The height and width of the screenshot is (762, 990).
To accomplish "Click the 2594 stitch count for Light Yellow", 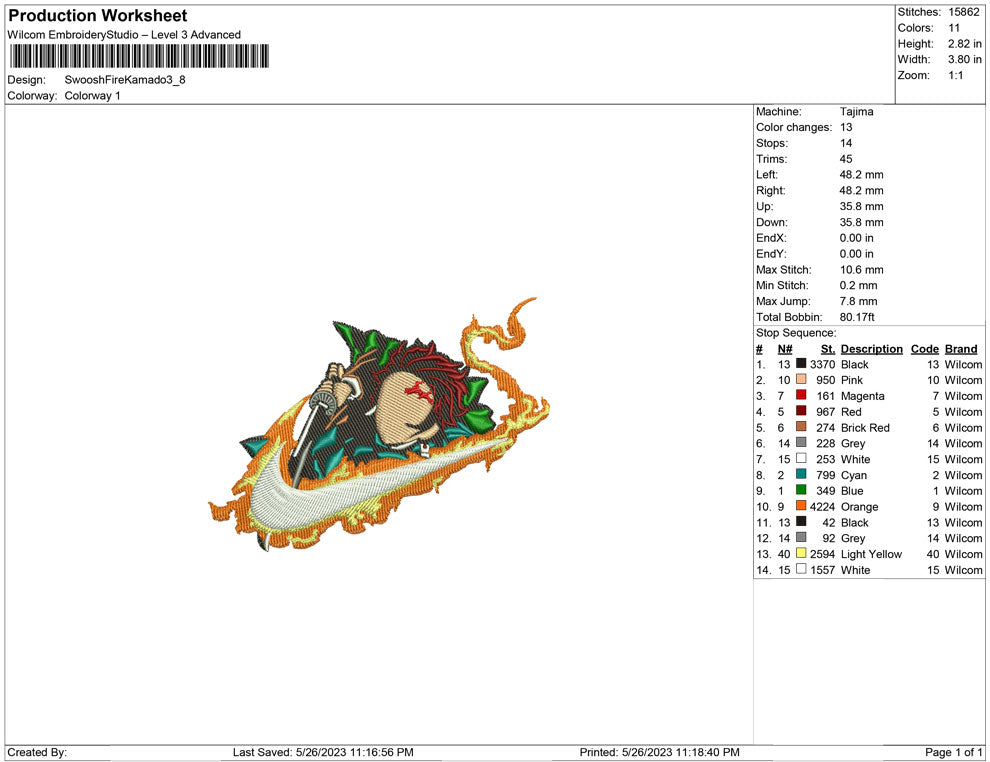I will pyautogui.click(x=823, y=554).
